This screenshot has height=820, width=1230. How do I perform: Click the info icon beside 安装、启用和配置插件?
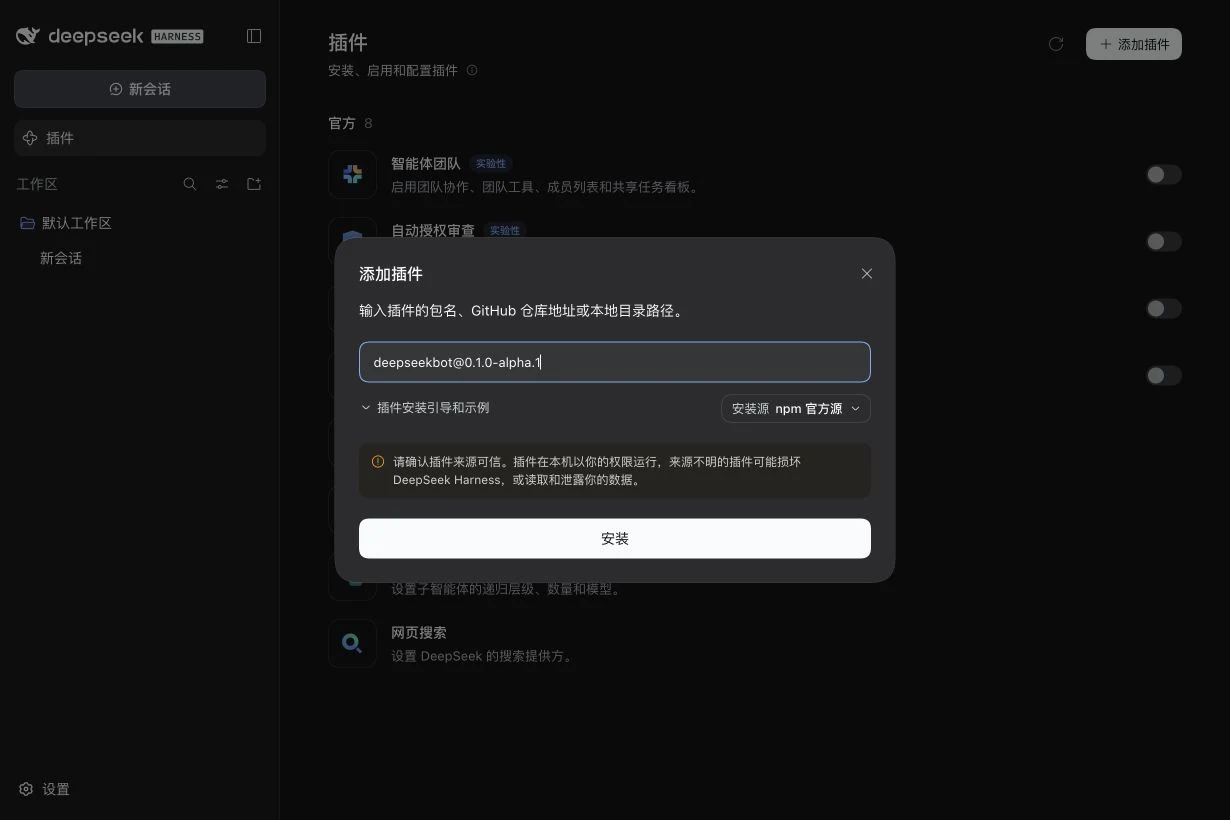[472, 70]
